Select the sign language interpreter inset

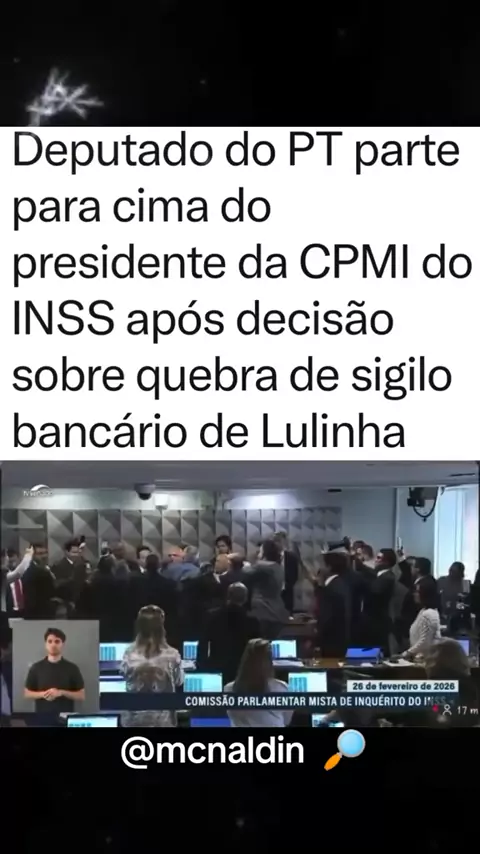(54, 665)
